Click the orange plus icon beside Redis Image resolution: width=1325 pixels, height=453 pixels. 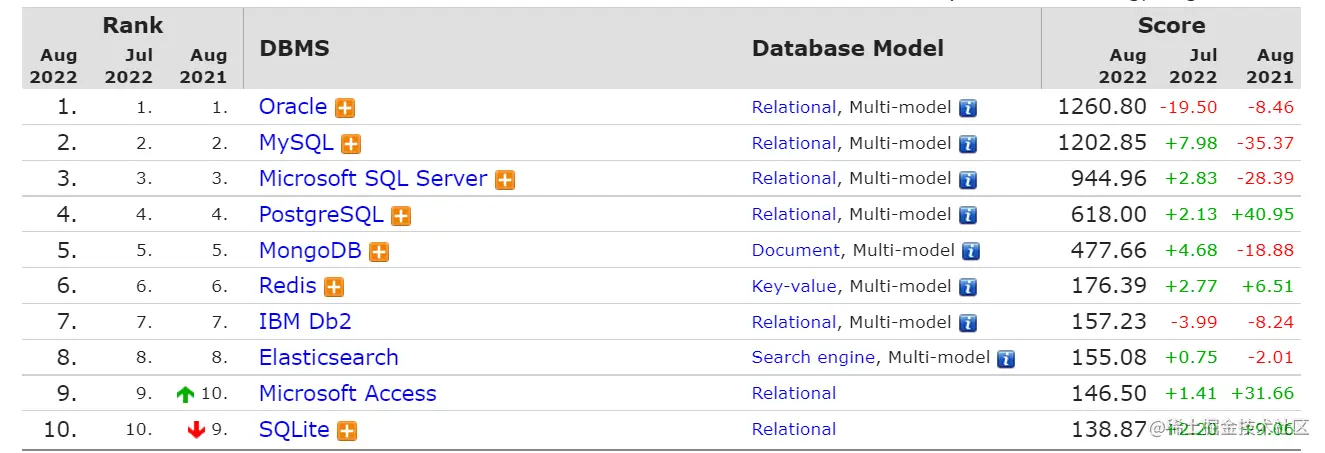click(334, 287)
